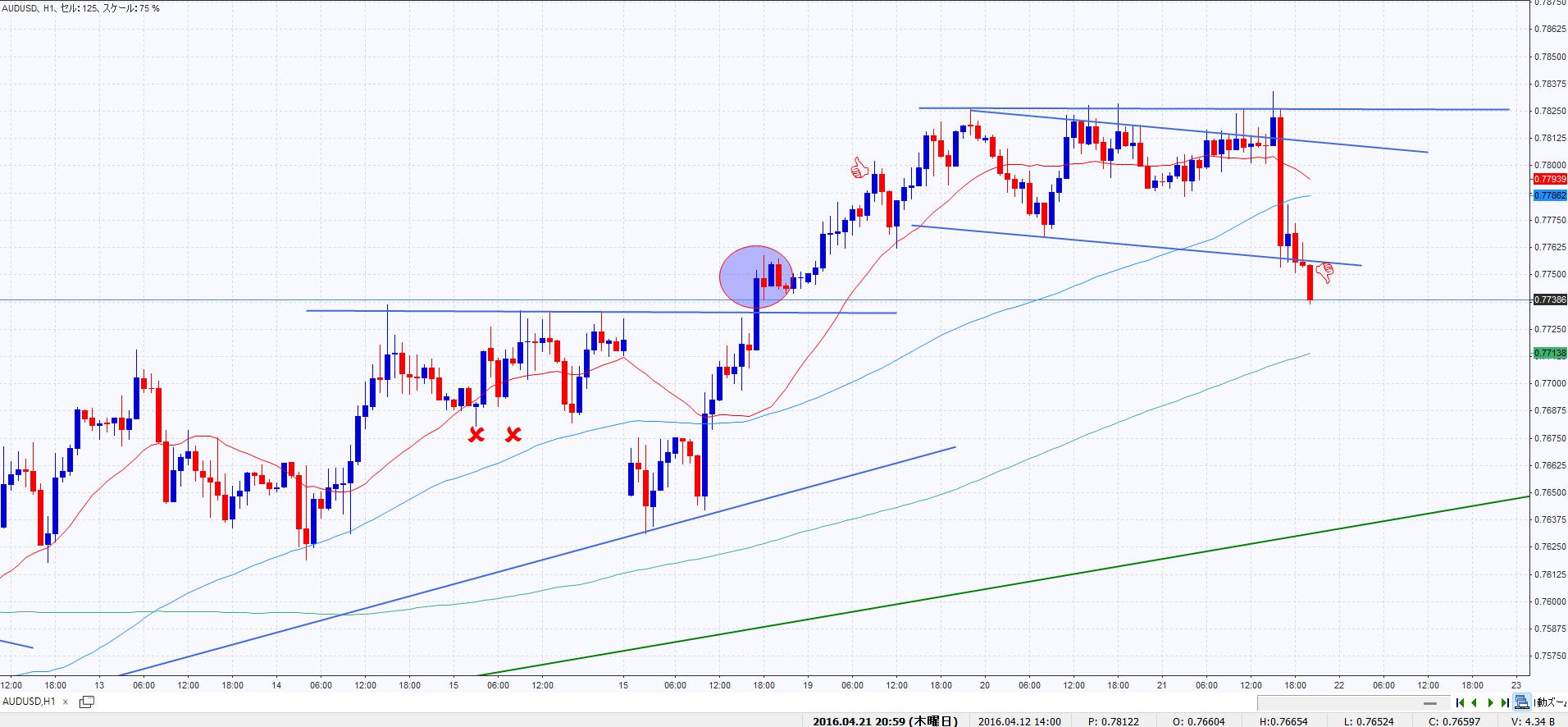Click the thumbs-up marker on the chart
Image resolution: width=1568 pixels, height=727 pixels.
pos(859,168)
